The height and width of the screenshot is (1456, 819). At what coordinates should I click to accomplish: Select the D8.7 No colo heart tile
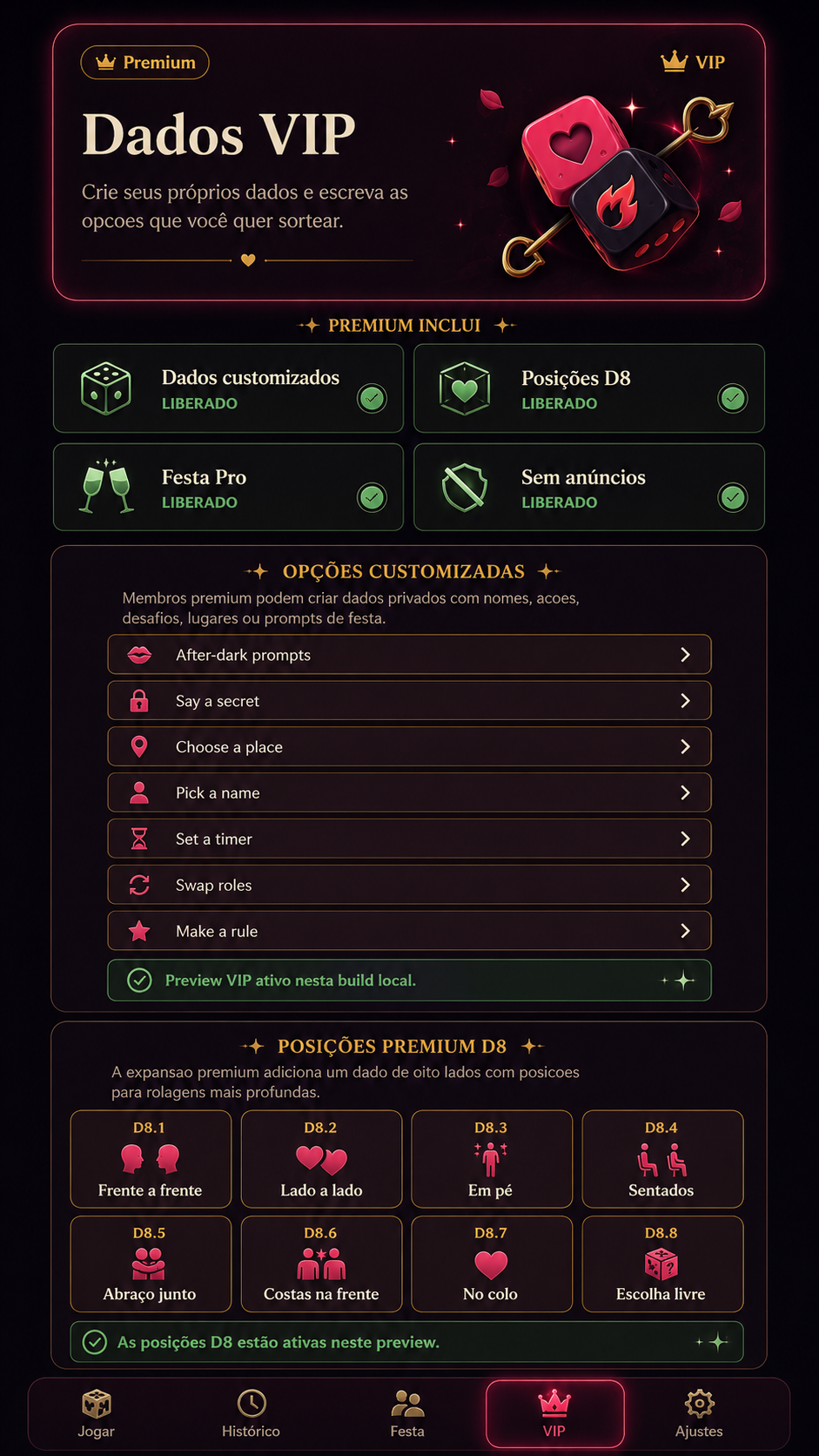(492, 1264)
